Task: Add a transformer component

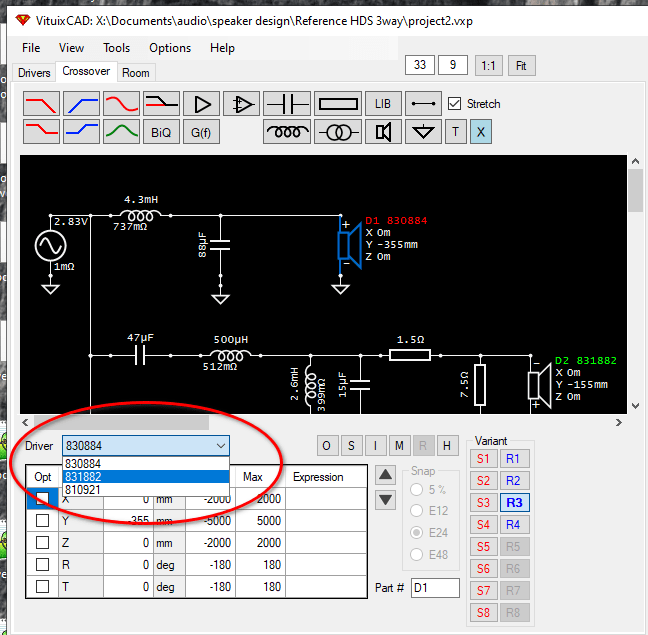Action: (338, 132)
